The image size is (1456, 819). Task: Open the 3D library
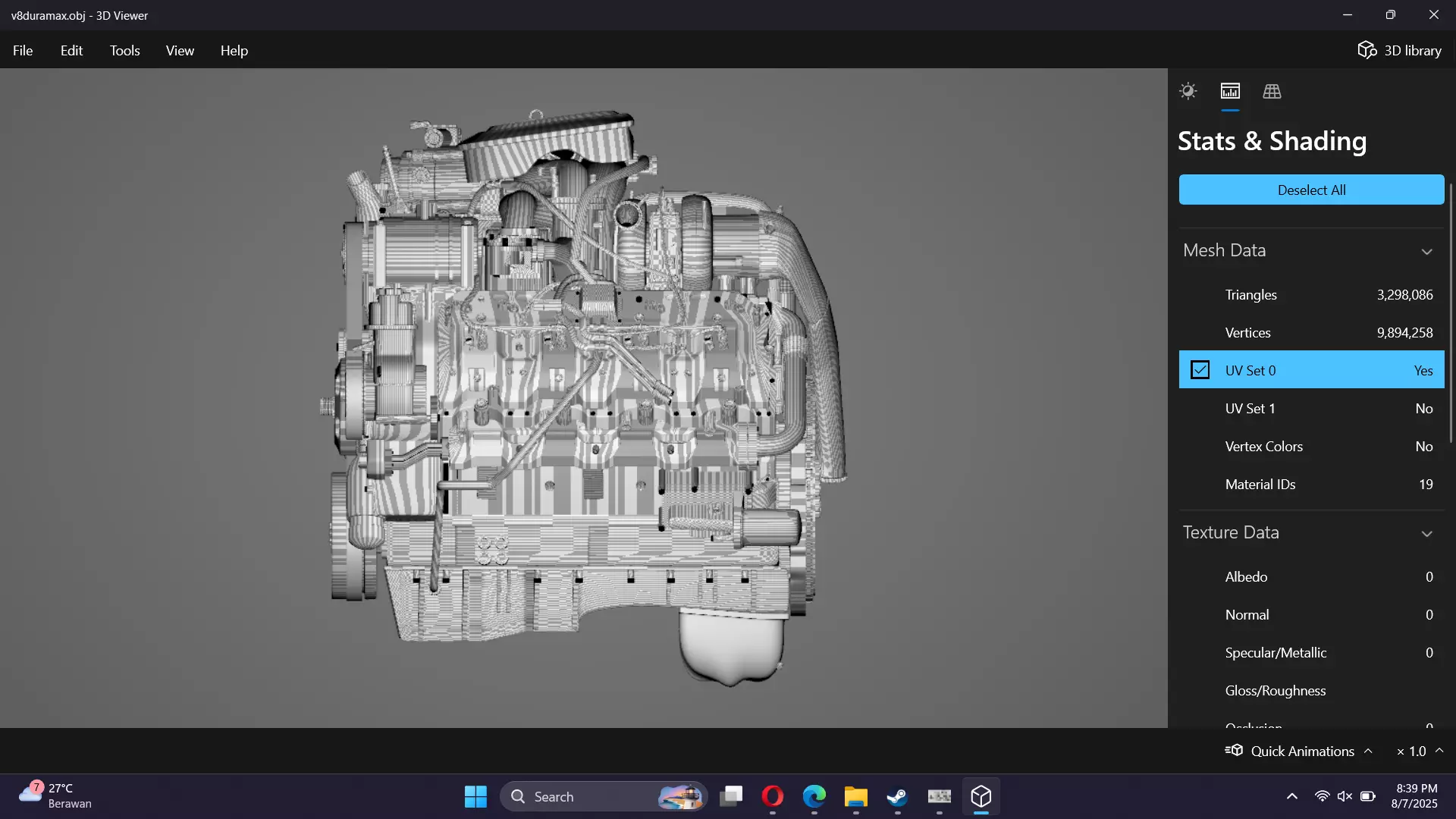(1399, 50)
